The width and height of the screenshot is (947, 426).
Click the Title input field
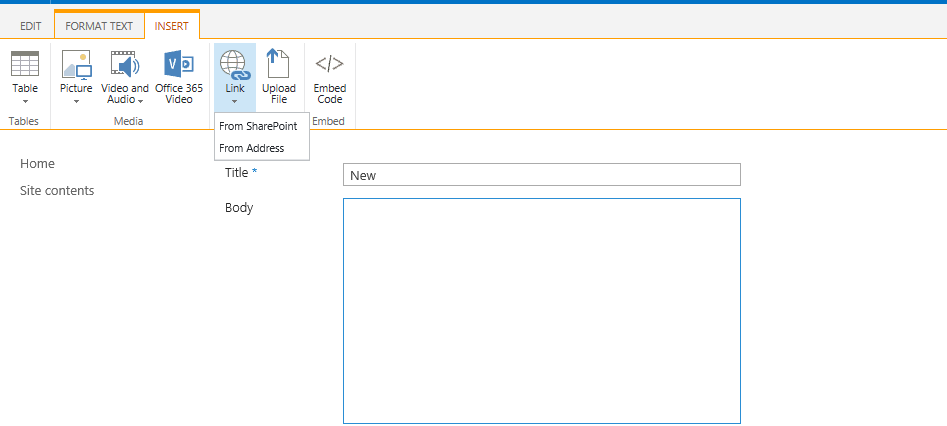[x=542, y=175]
